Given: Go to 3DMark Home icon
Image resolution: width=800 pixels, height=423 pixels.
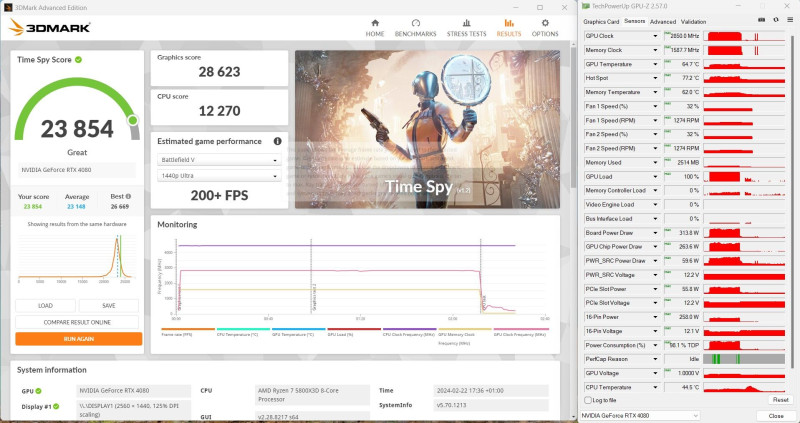Looking at the screenshot, I should [x=375, y=23].
